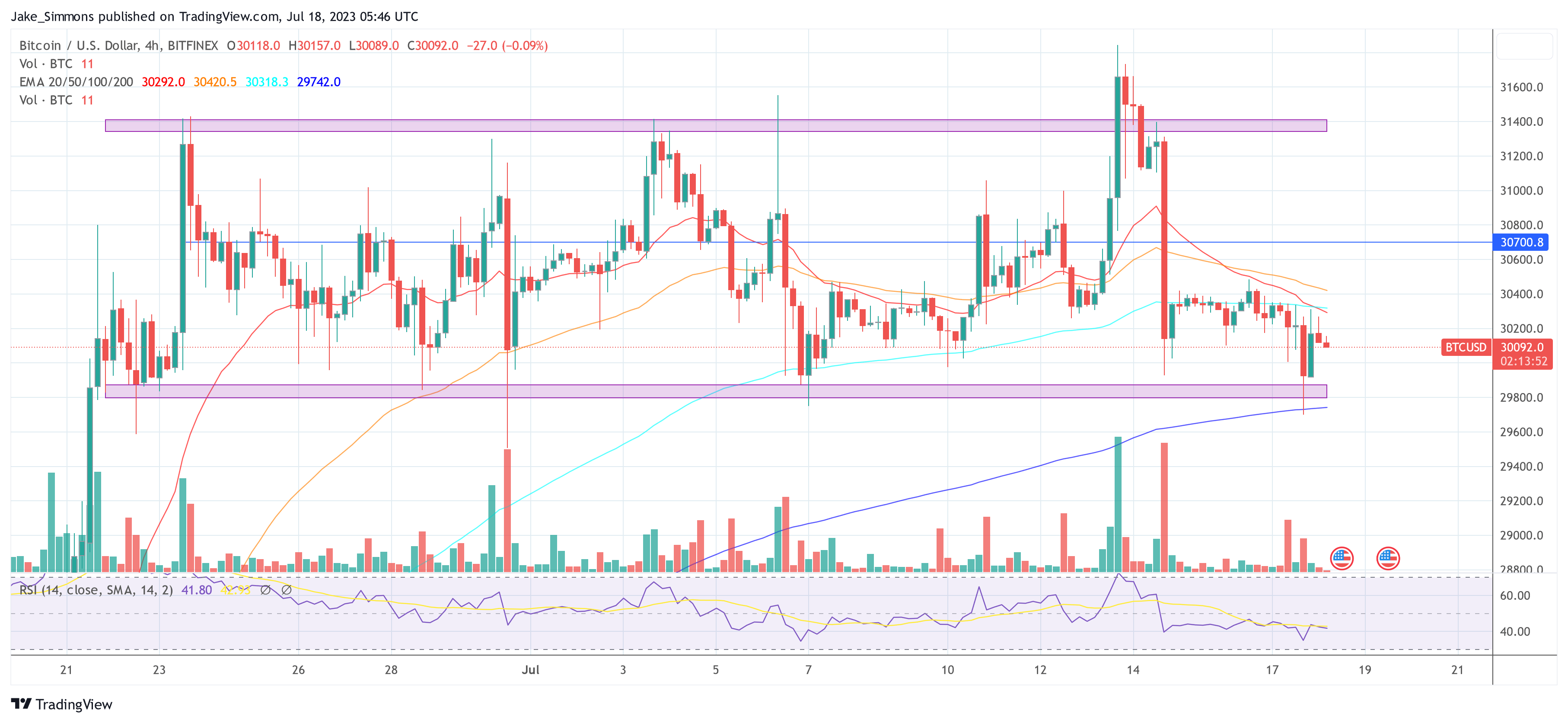The width and height of the screenshot is (1568, 723).
Task: Click the RSI axis label 60.00
Action: click(1514, 596)
